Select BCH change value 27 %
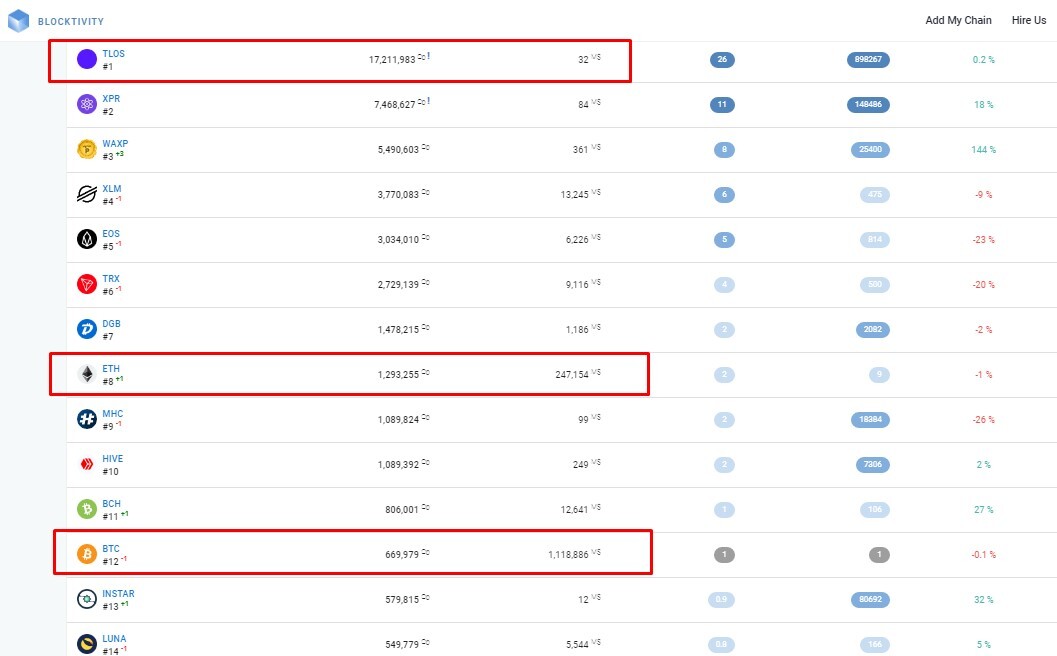Screen dimensions: 1057x656 click(x=984, y=510)
